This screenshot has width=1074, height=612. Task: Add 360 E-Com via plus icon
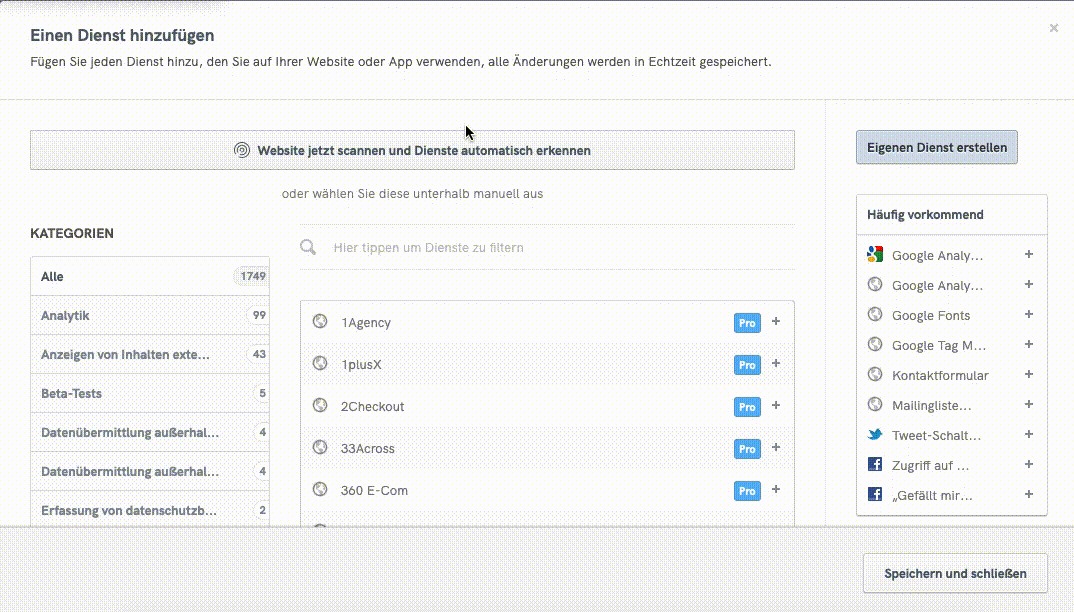point(776,490)
